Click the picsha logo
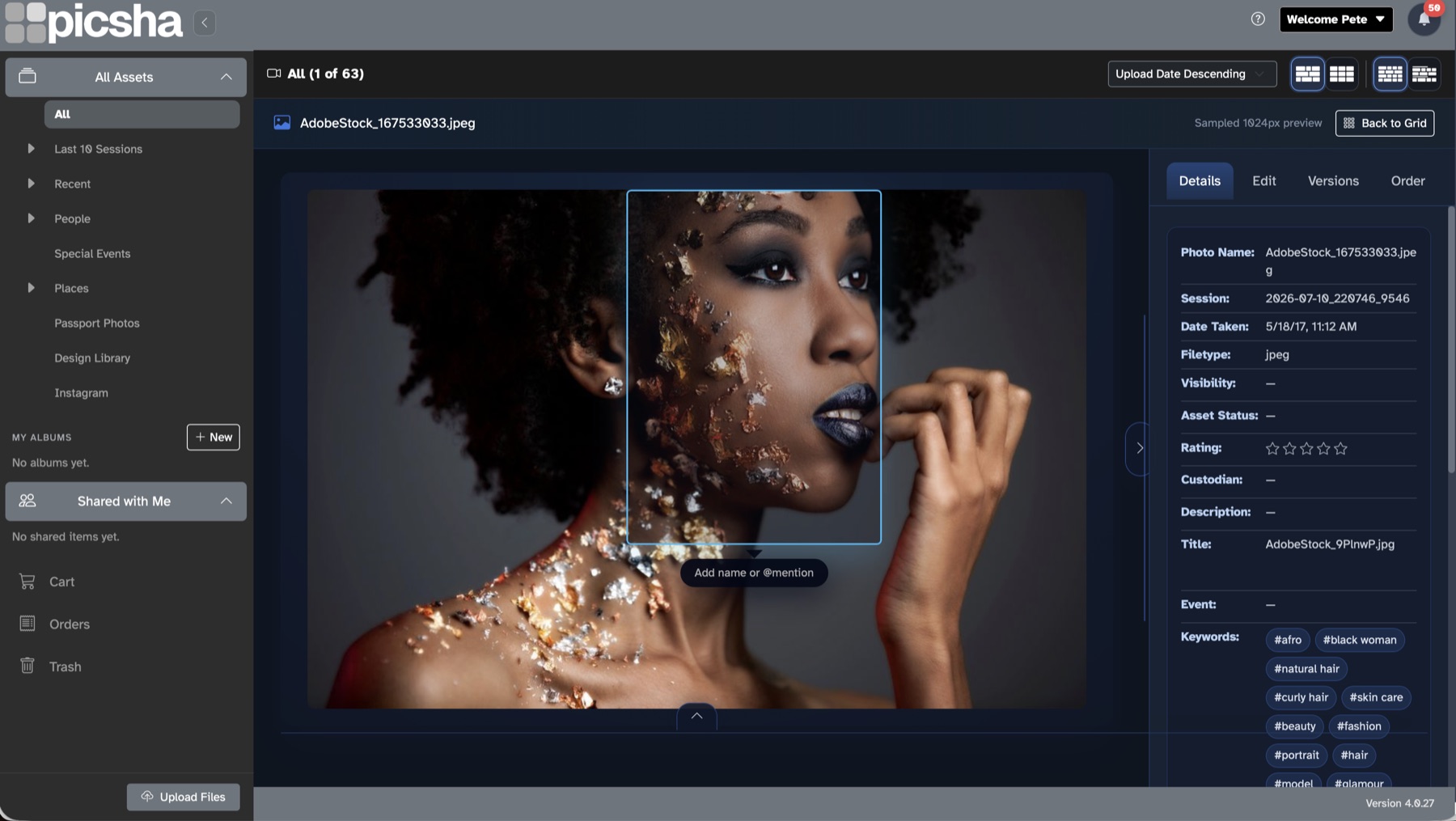Image resolution: width=1456 pixels, height=821 pixels. pos(94,23)
